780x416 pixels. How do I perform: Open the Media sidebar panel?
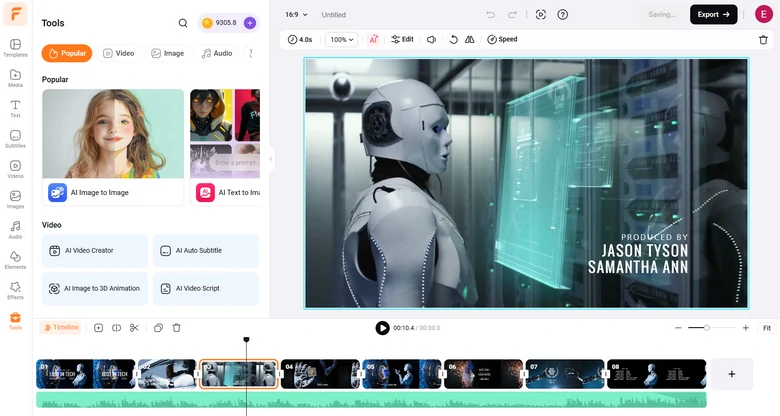(x=15, y=78)
